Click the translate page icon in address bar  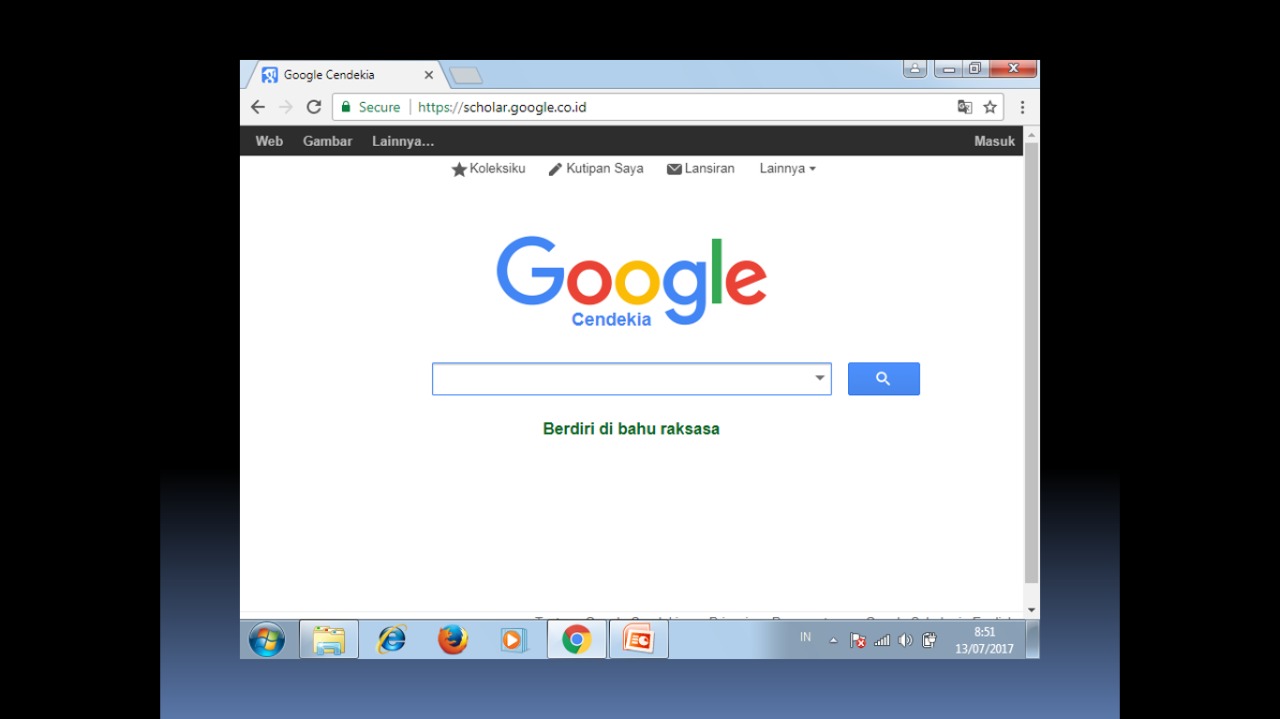(964, 107)
